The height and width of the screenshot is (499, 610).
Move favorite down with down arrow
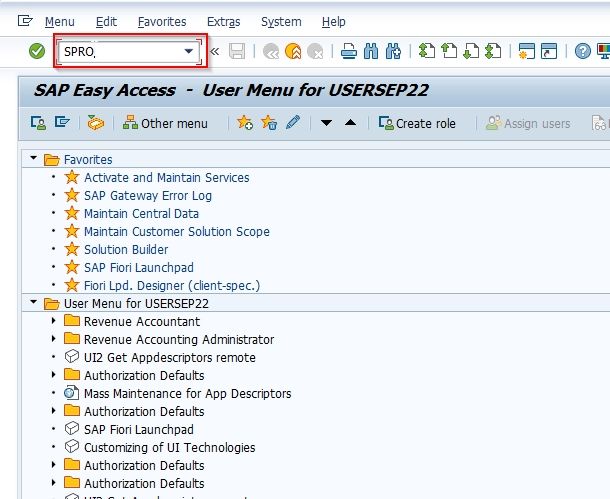326,123
